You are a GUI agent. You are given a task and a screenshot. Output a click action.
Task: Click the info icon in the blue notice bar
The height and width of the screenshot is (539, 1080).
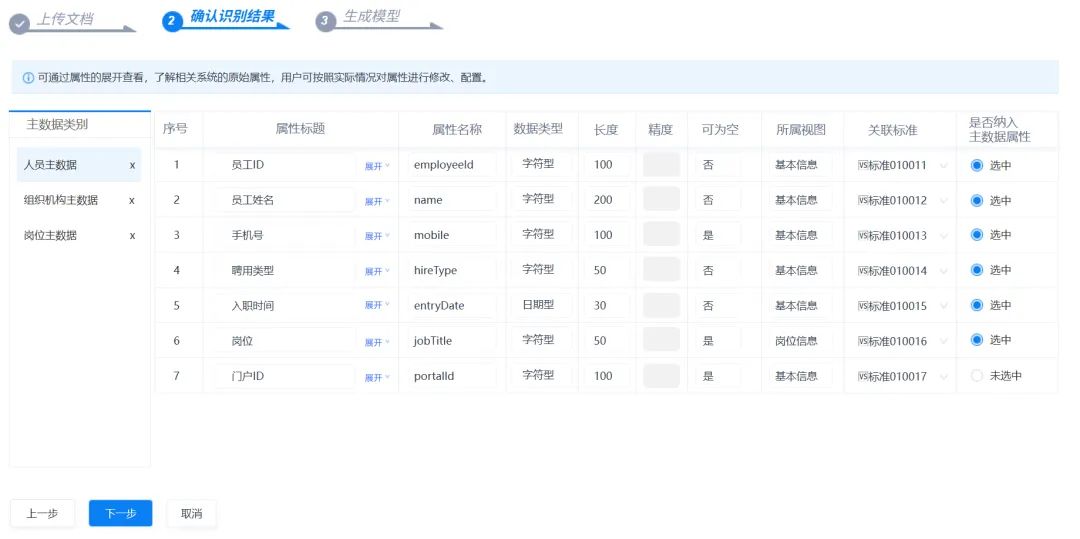click(28, 78)
